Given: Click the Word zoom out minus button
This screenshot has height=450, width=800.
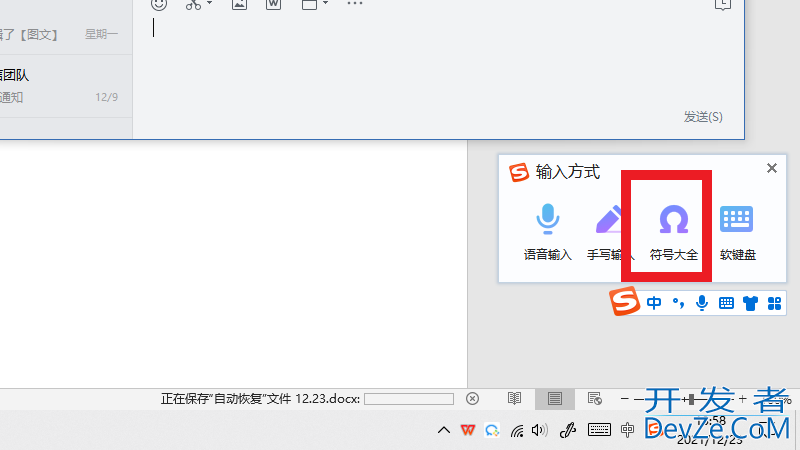Looking at the screenshot, I should tap(624, 398).
